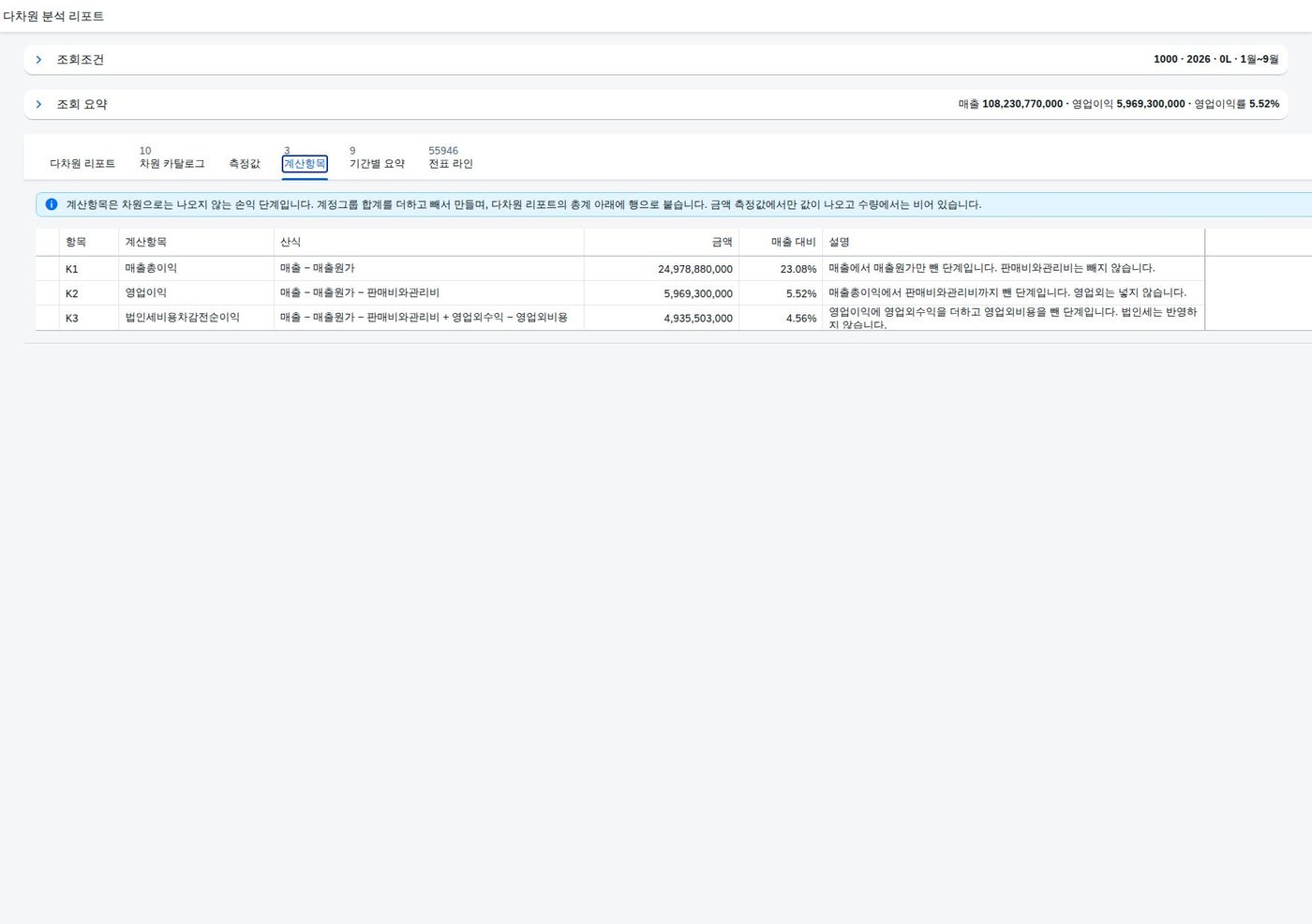Select the 계산항목 tab
This screenshot has height=924, width=1312.
305,163
